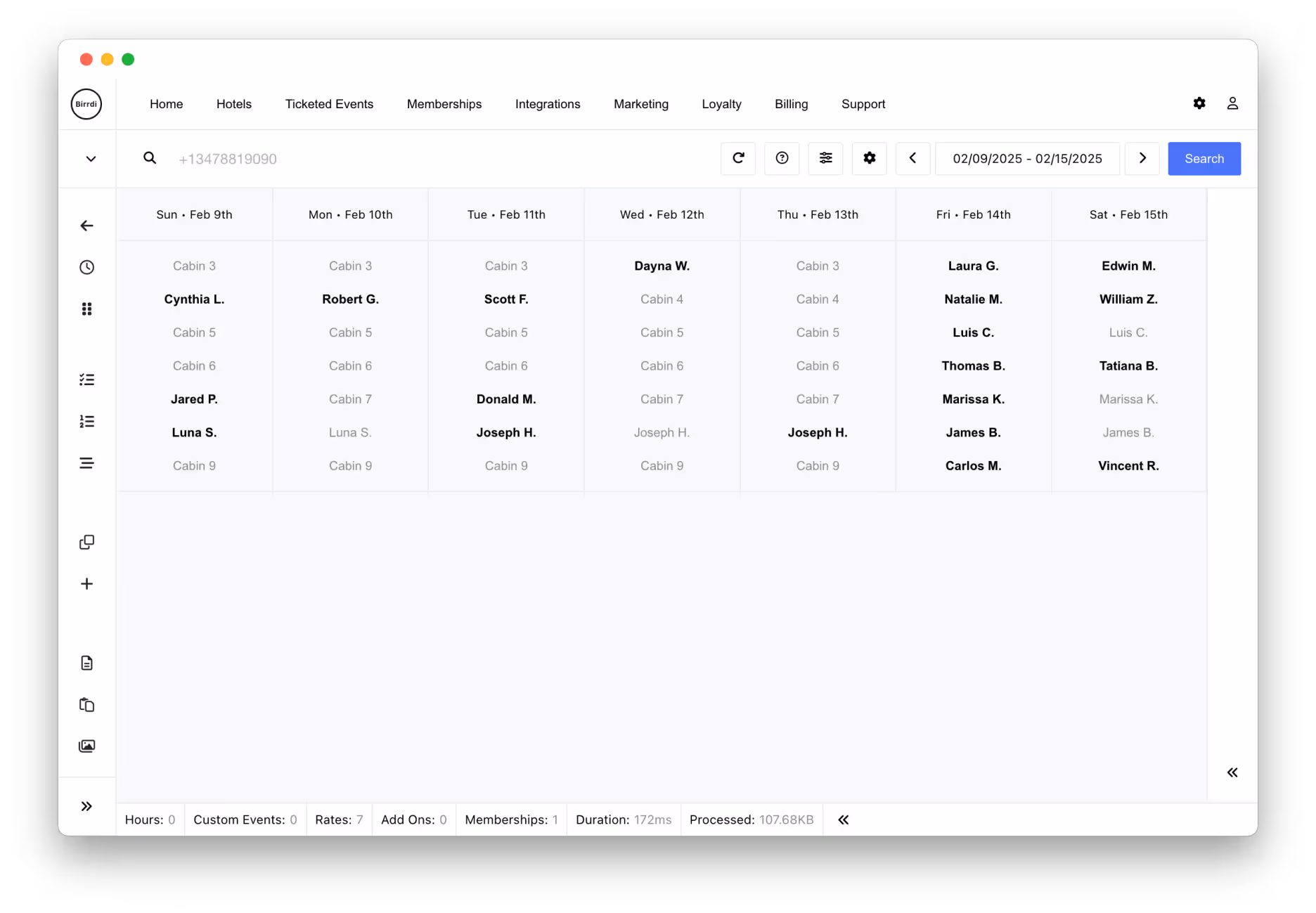The width and height of the screenshot is (1316, 913).
Task: Click the Processed: 107.68KB status entry
Action: (x=751, y=820)
